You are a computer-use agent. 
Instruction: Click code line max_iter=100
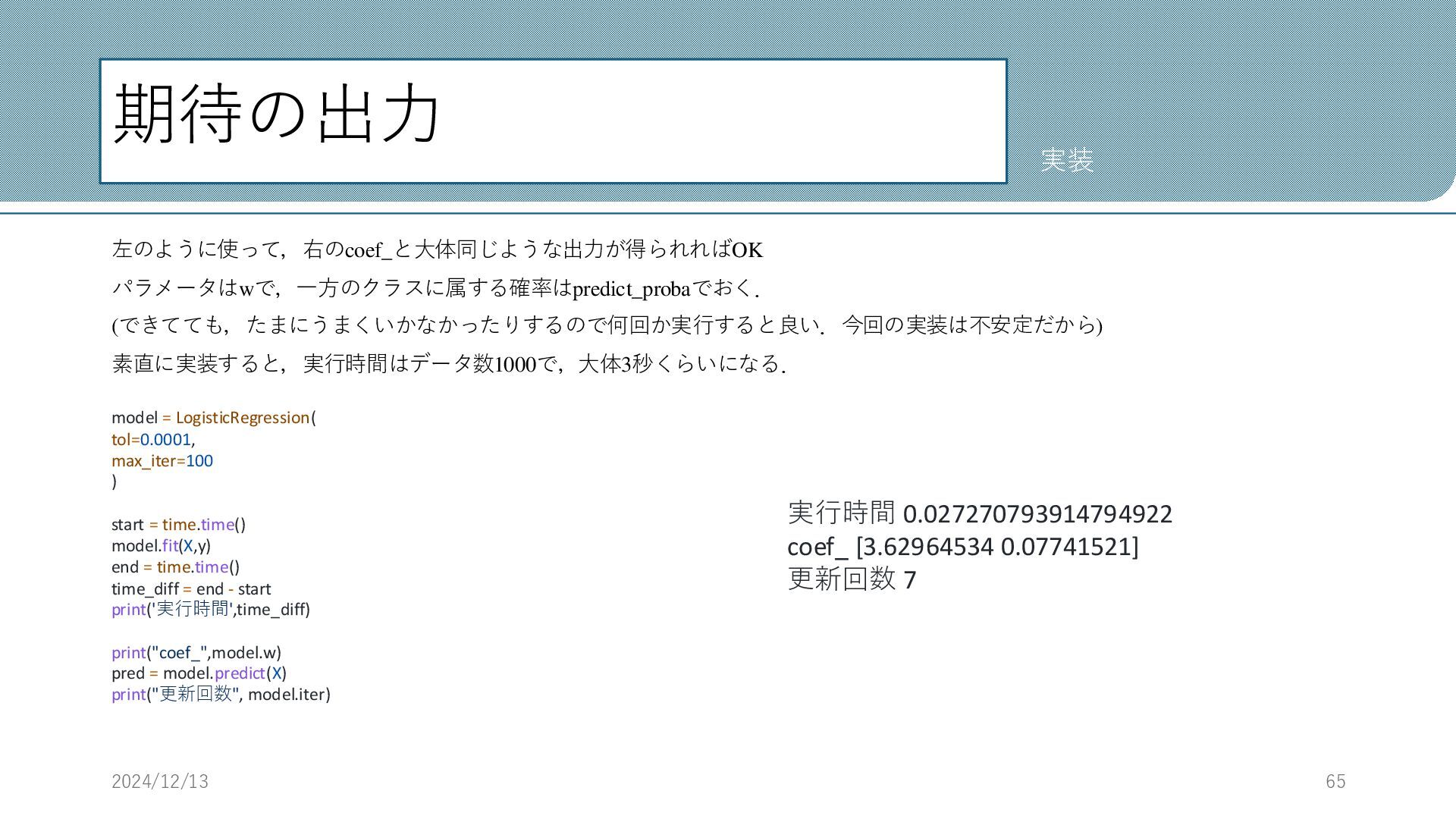[x=162, y=461]
